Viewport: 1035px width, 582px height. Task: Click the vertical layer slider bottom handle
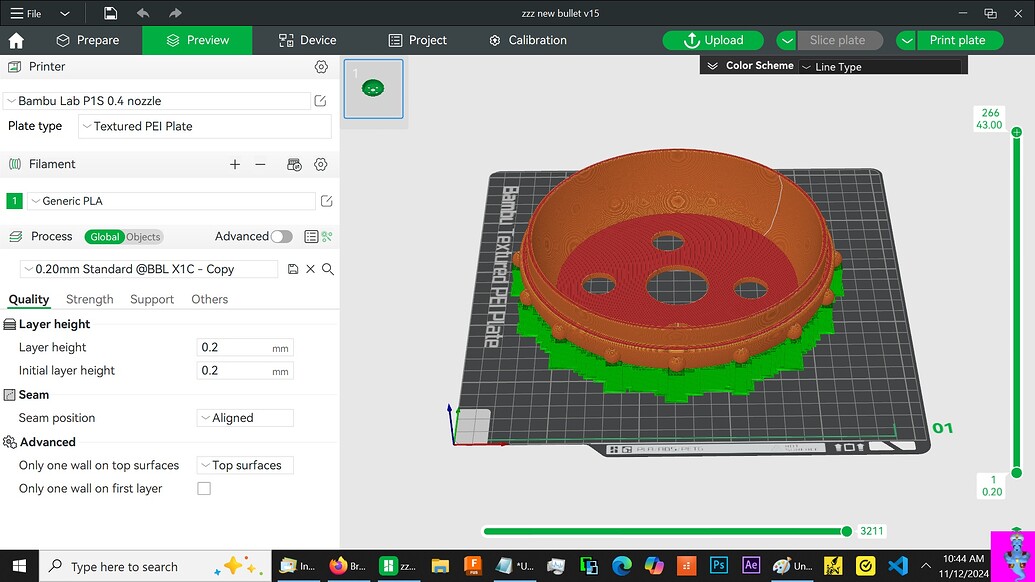(1017, 472)
